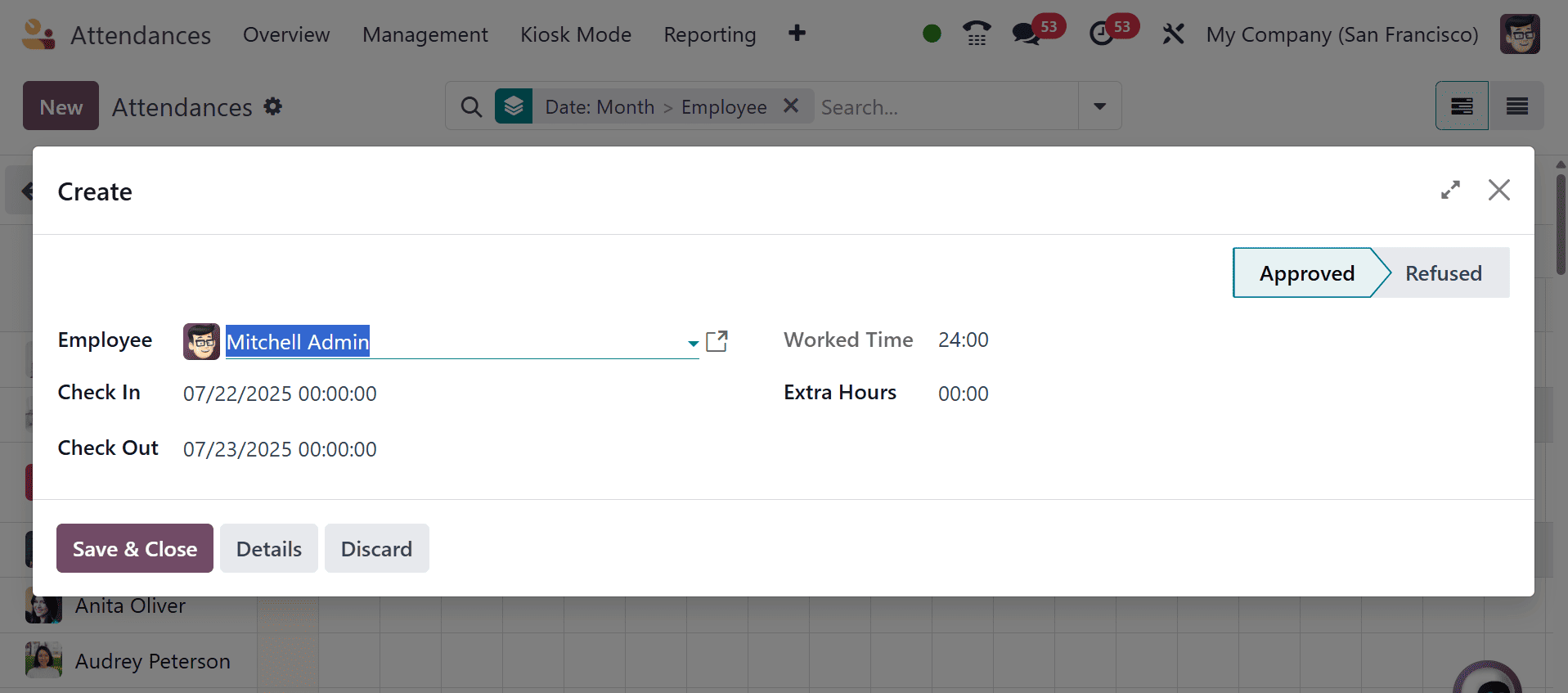
Task: Open the user avatar menu
Action: (1520, 34)
